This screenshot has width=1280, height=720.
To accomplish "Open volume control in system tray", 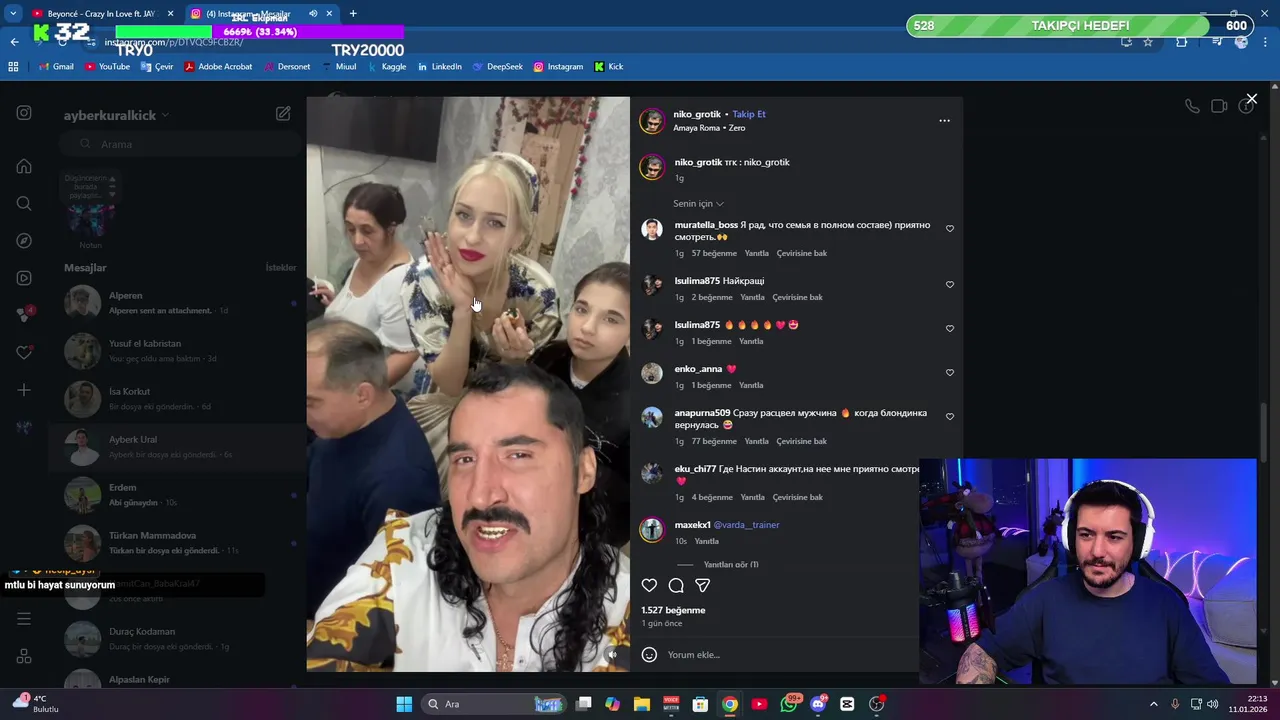I will [x=1212, y=704].
